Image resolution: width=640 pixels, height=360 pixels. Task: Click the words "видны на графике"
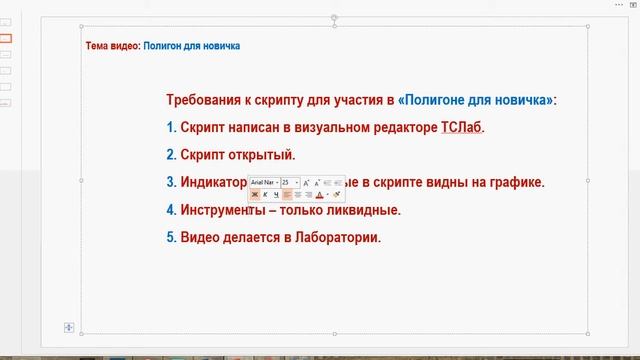485,182
